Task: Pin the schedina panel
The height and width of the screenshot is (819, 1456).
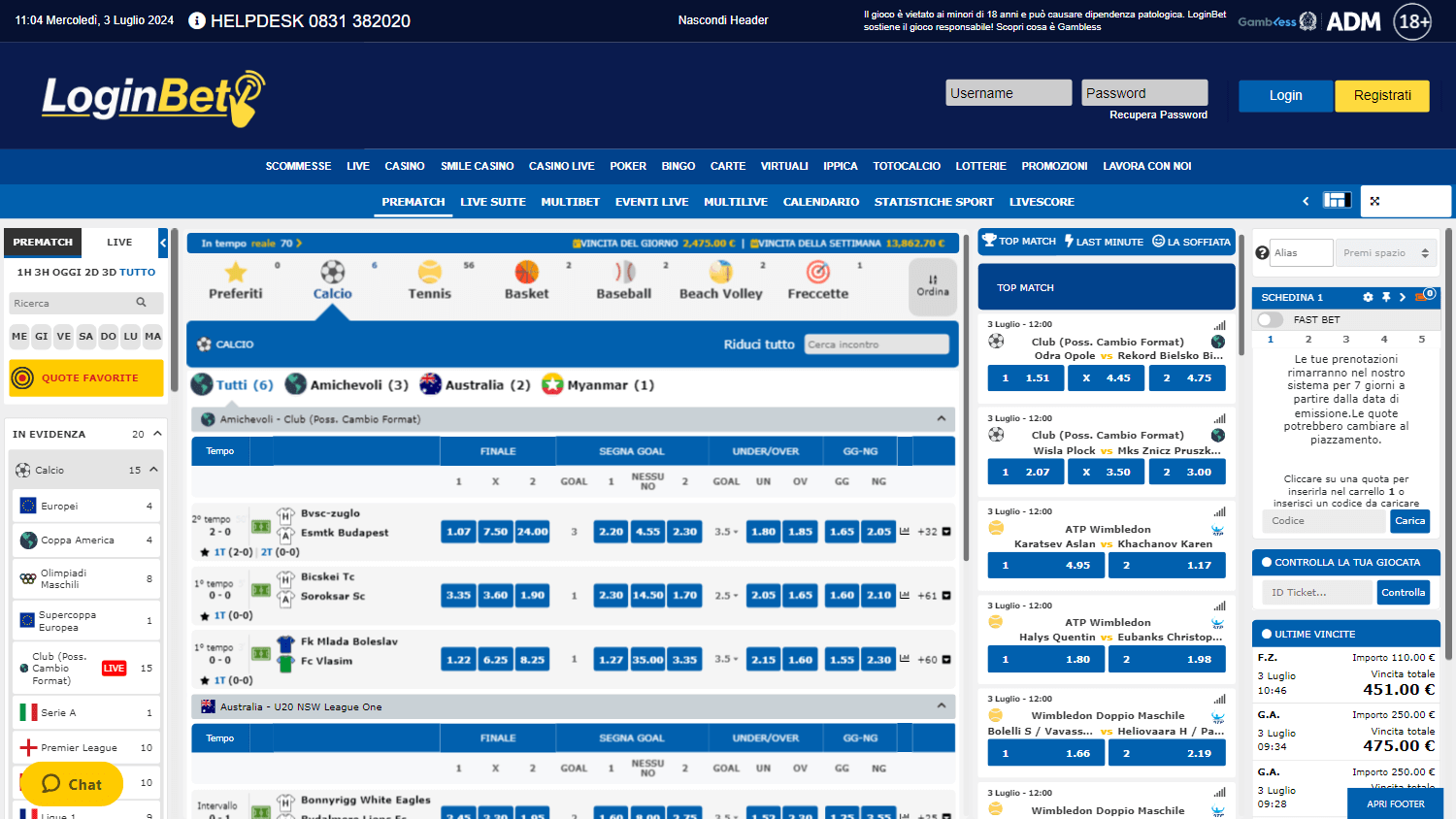Action: 1386,297
